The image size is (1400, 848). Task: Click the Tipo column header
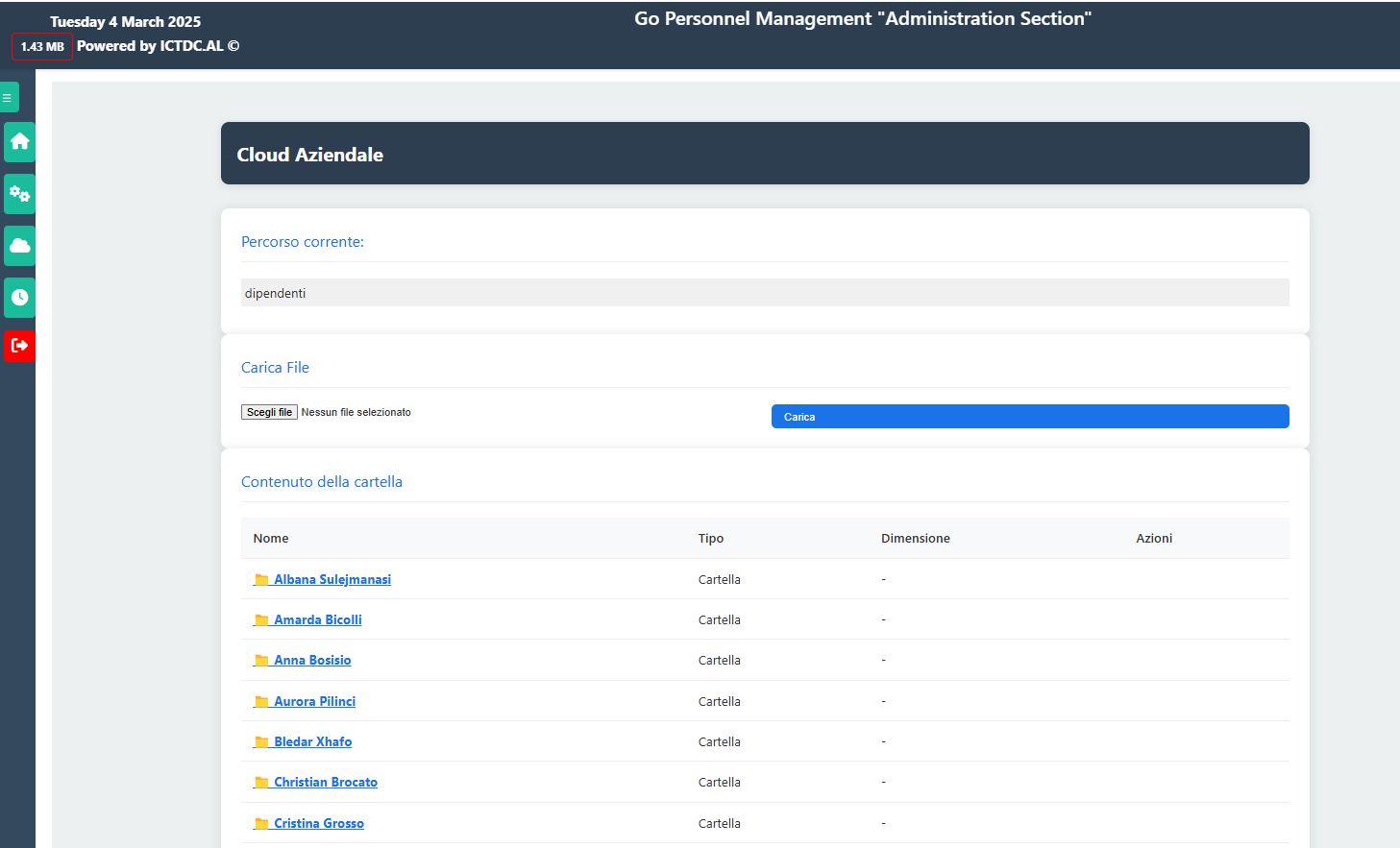pos(711,539)
